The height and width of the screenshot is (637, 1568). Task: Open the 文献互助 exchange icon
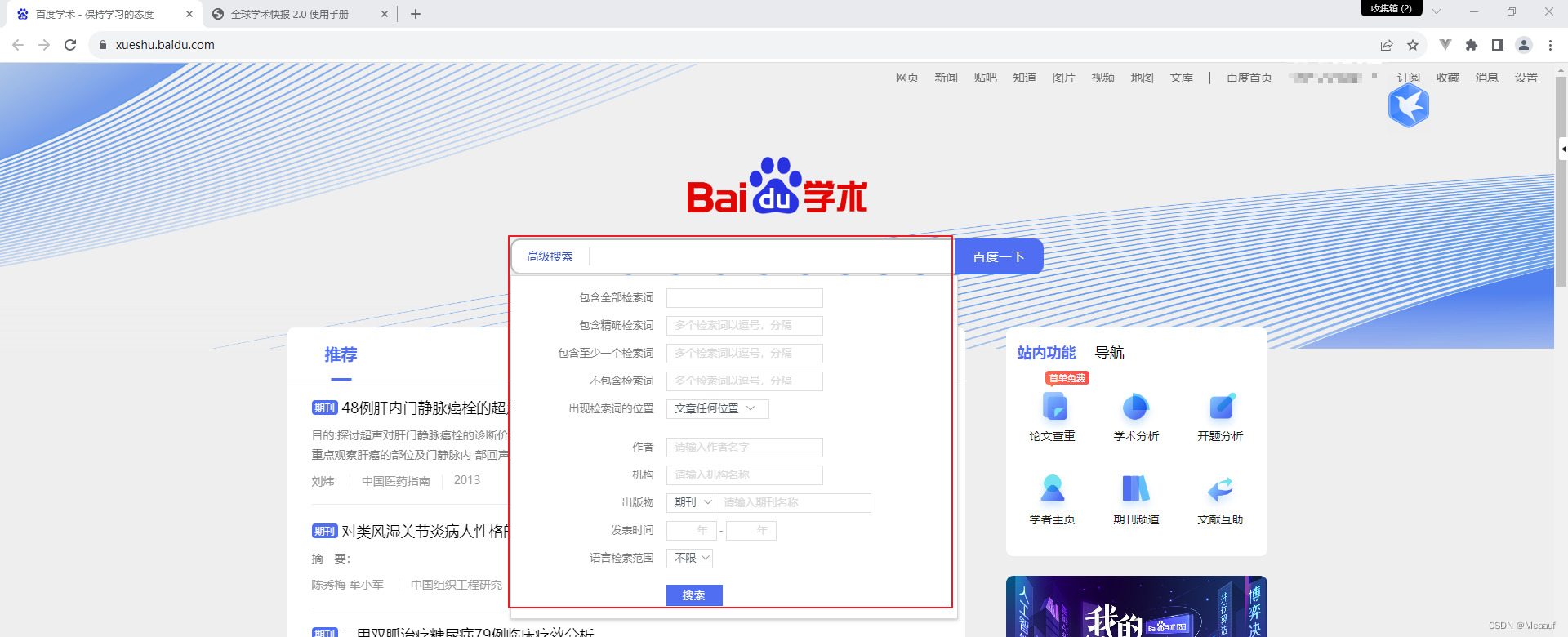(x=1220, y=489)
